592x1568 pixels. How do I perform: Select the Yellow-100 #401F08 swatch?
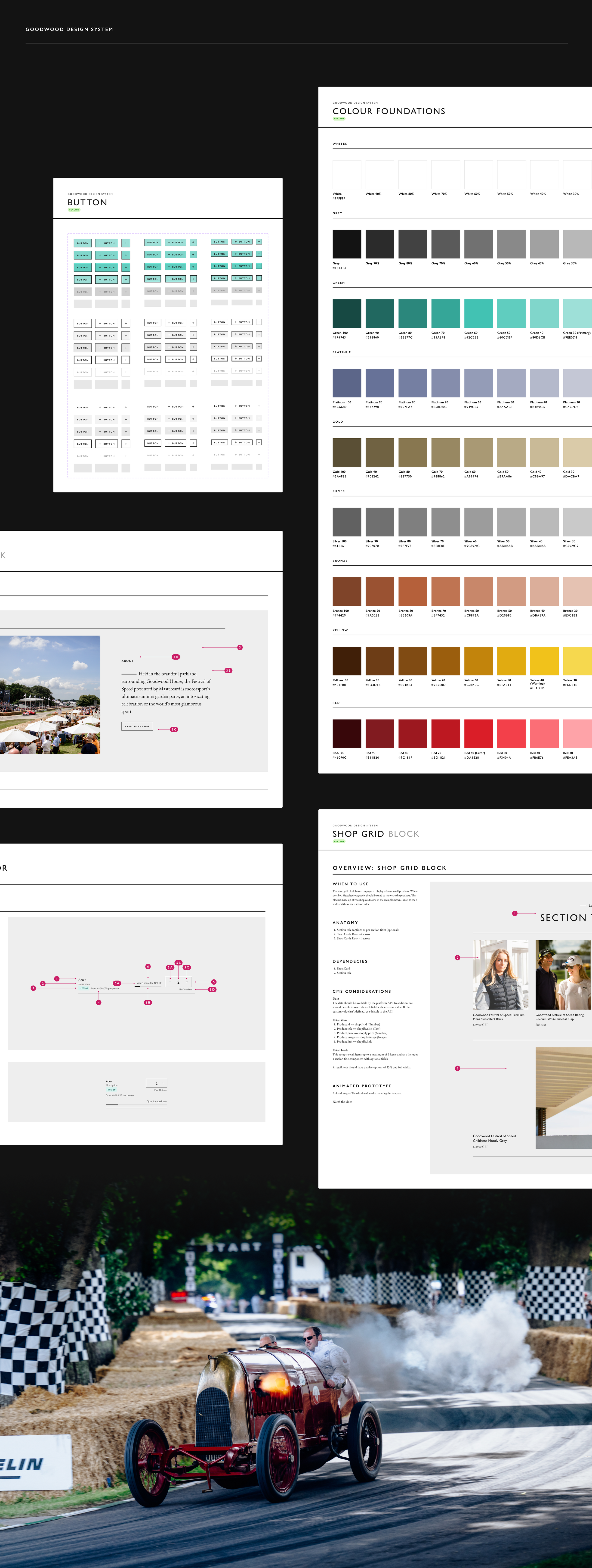point(347,661)
